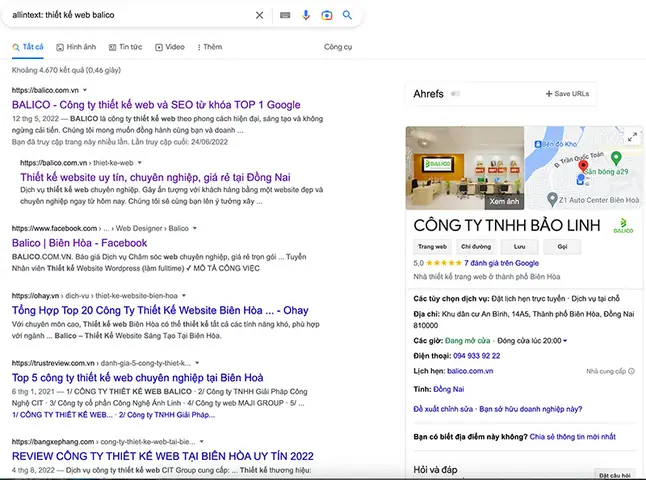646x480 pixels.
Task: Click the CÔNG TY TNHH BẢO LINH heading
Action: 507,225
